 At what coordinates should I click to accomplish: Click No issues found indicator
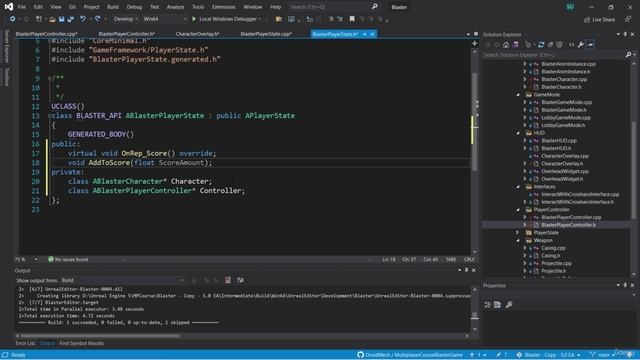click(x=68, y=259)
